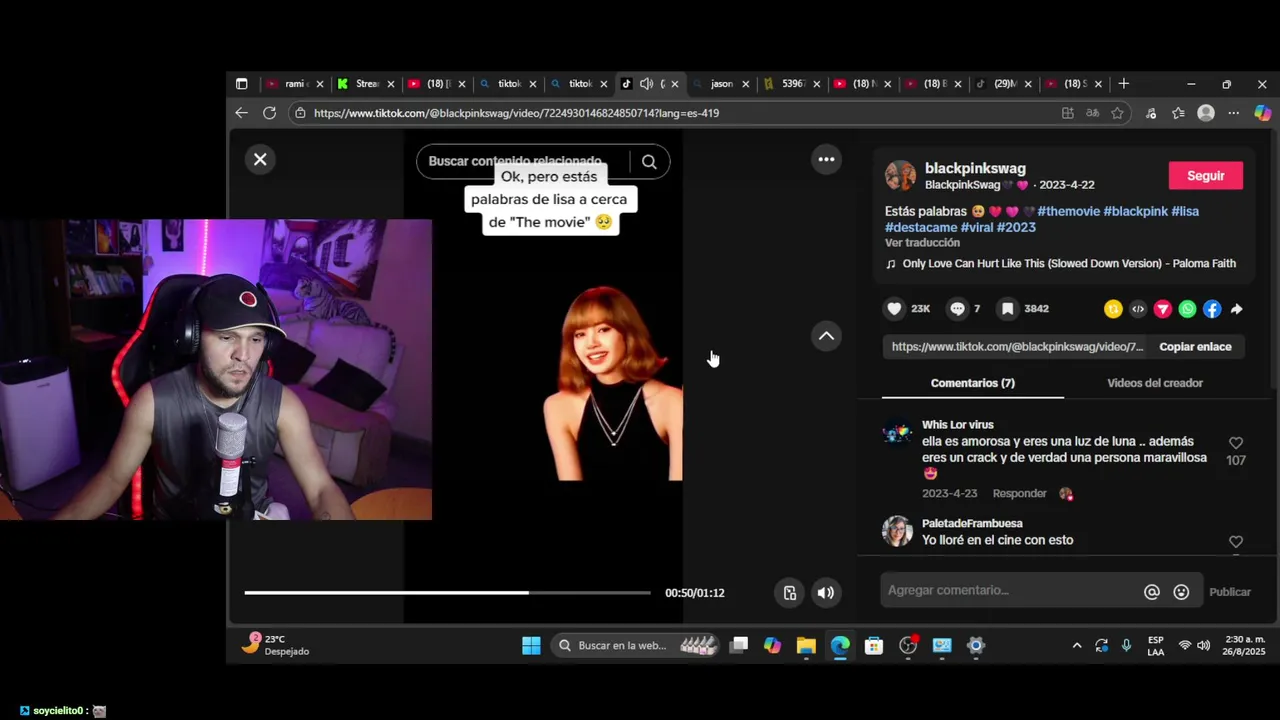The image size is (1280, 720).
Task: Open more share options arrow
Action: pos(1237,309)
